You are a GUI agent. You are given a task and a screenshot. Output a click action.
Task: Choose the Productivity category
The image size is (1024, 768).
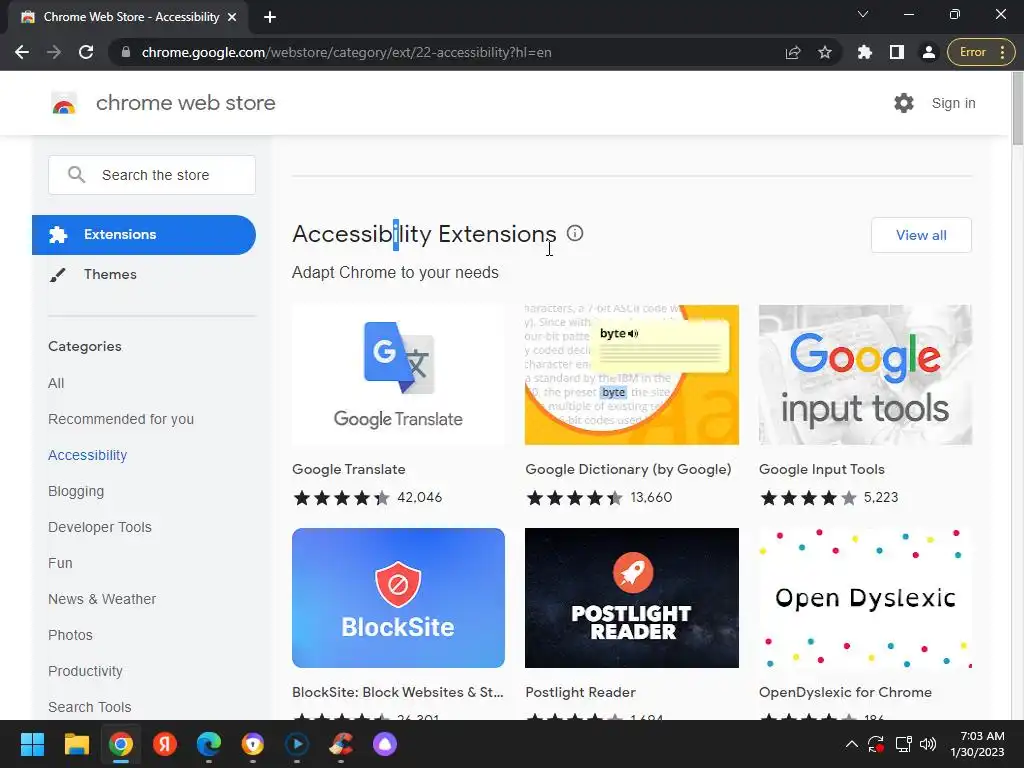click(x=86, y=671)
